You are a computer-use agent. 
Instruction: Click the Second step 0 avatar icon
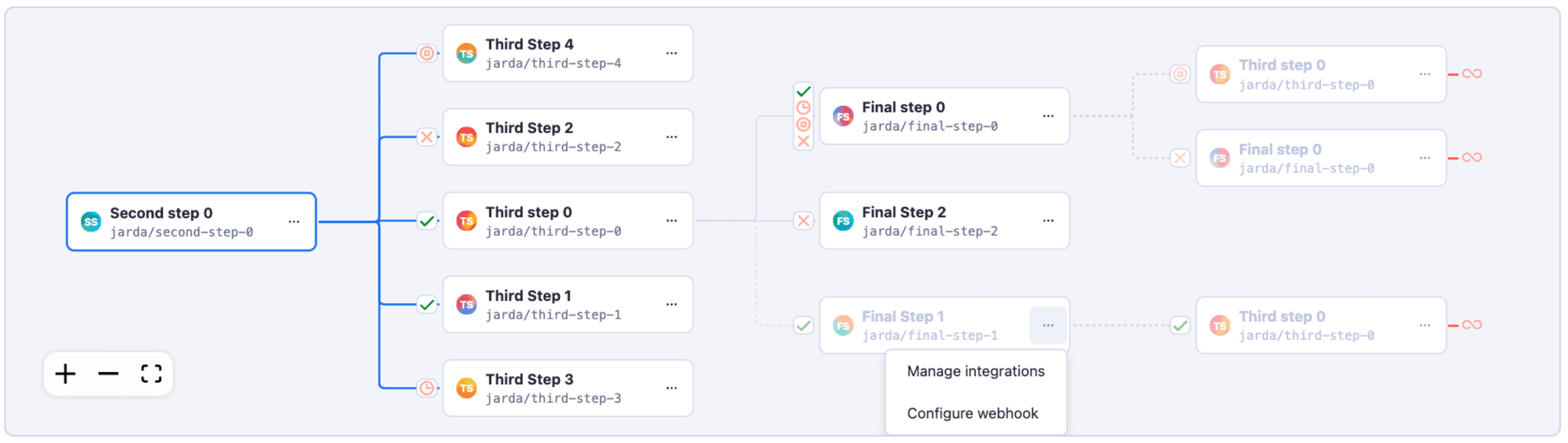click(x=91, y=221)
